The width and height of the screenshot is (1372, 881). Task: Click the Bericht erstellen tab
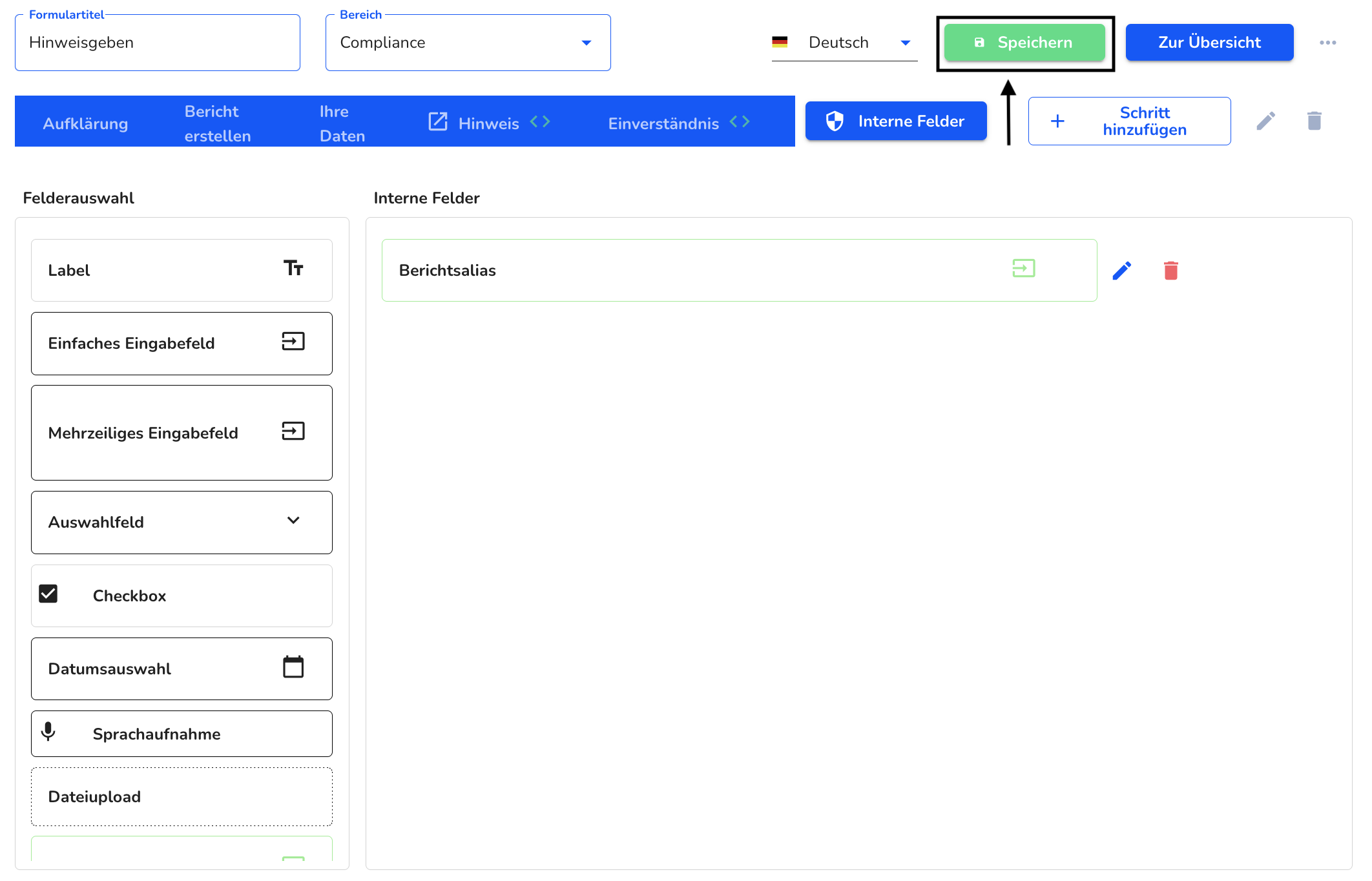(218, 122)
